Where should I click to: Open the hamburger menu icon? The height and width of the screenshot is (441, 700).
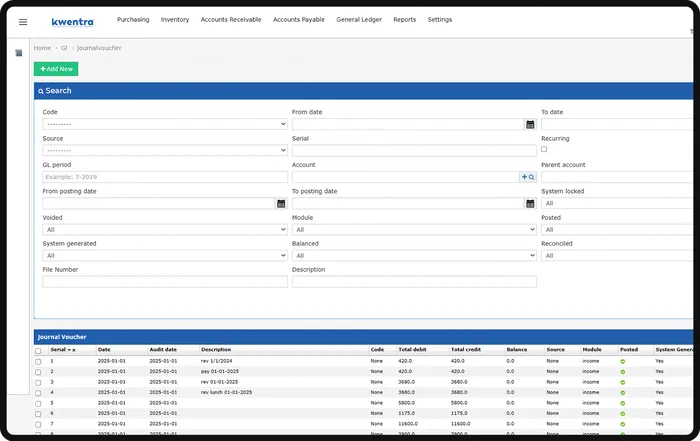pos(23,22)
